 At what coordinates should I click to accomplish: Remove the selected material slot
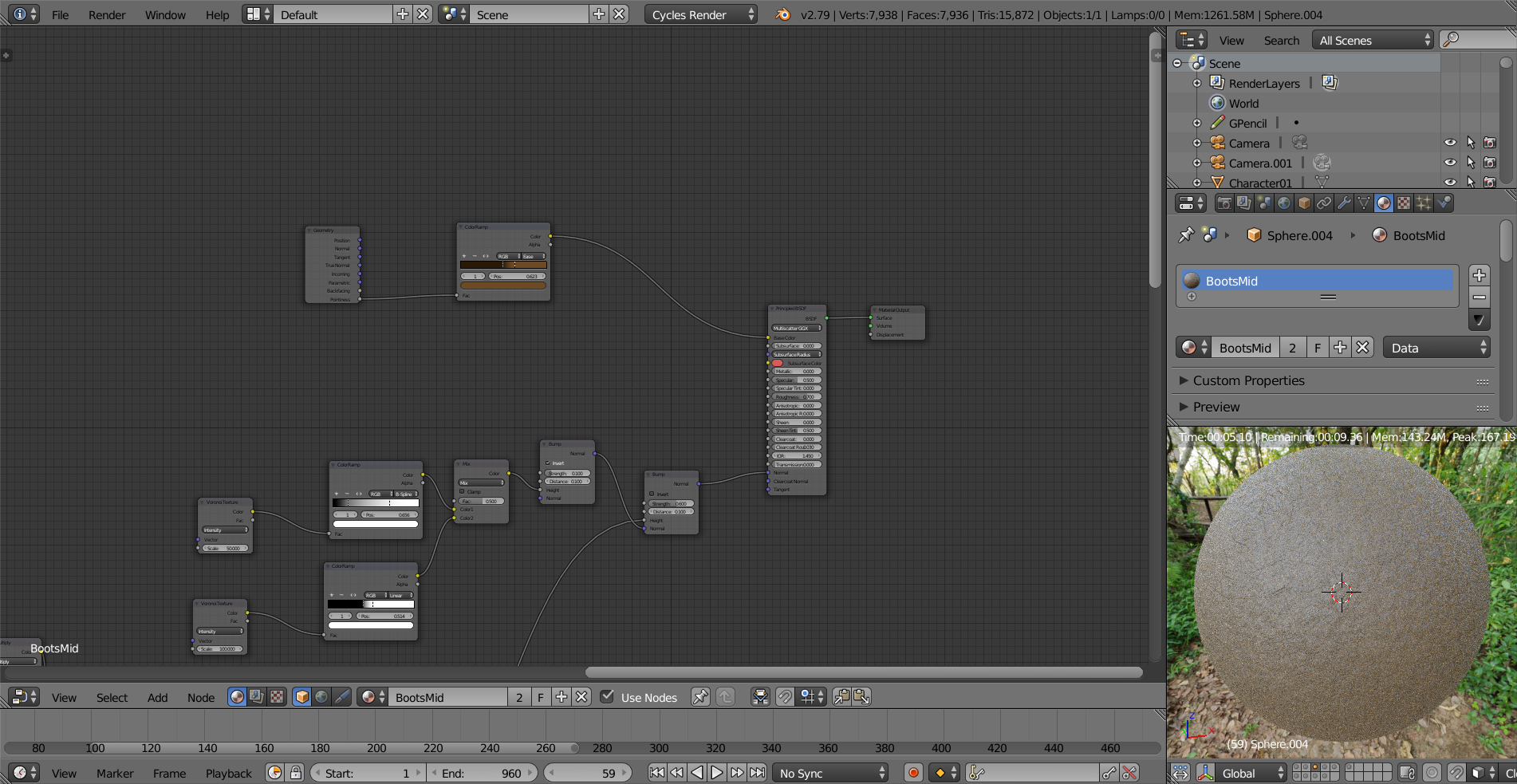point(1480,297)
